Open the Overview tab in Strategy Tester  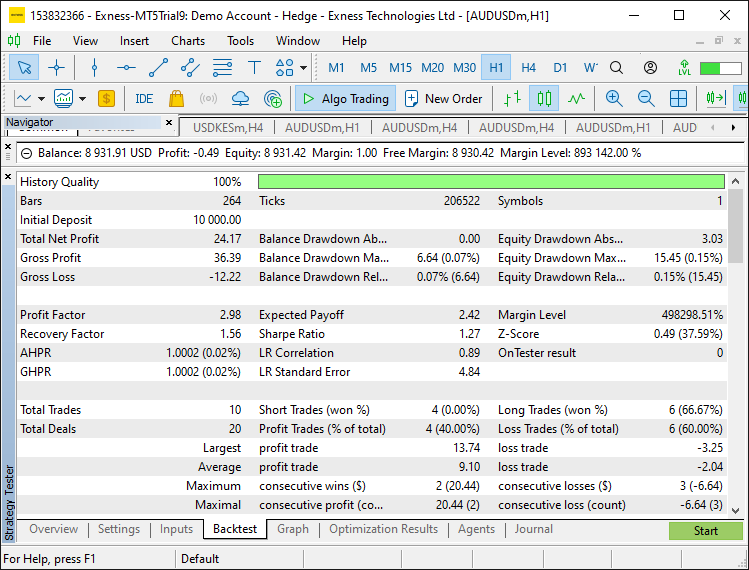[x=54, y=529]
